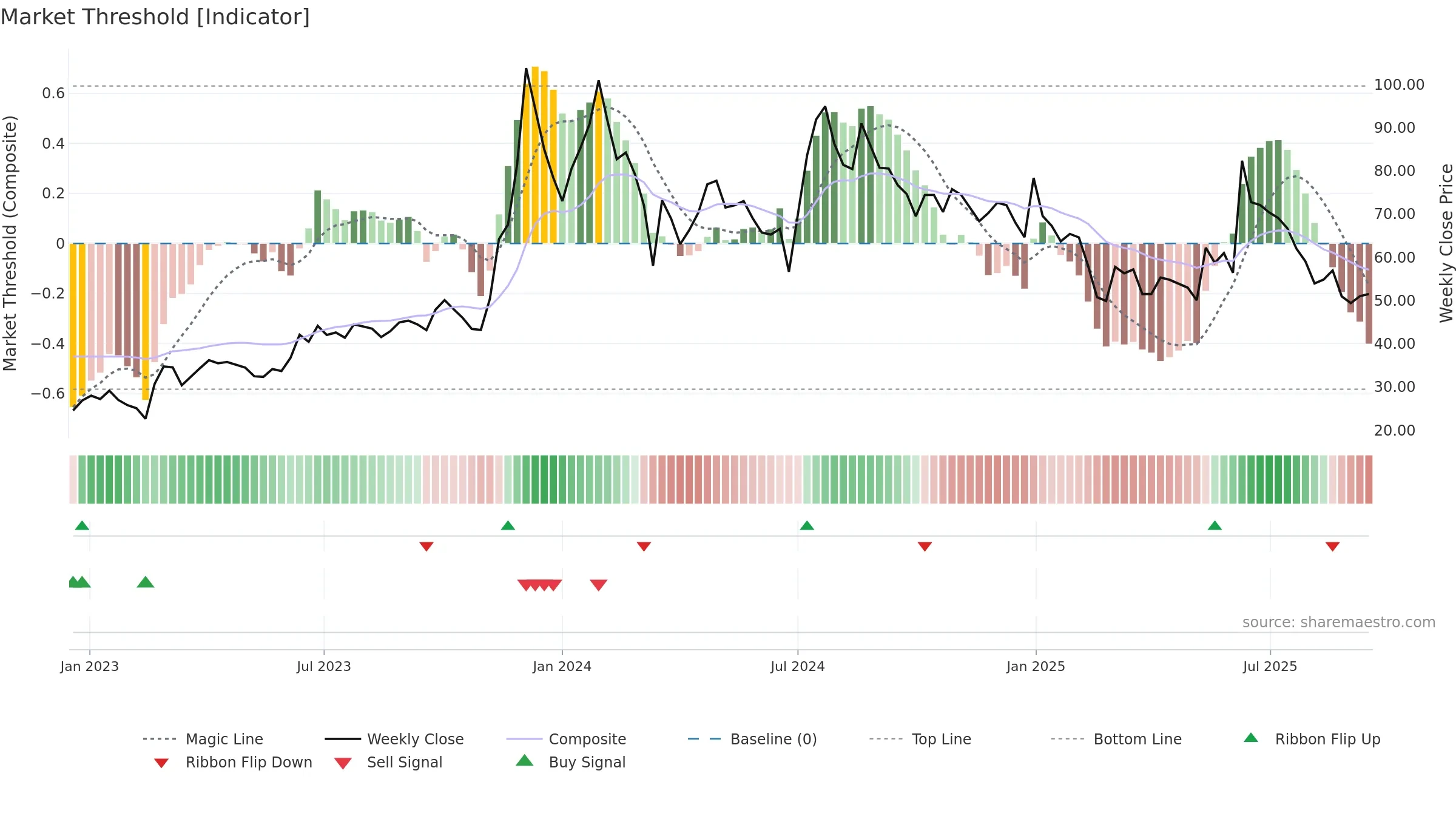Screen dimensions: 1456x819
Task: Click the chart title Market Threshold [Indicator]
Action: tap(155, 17)
